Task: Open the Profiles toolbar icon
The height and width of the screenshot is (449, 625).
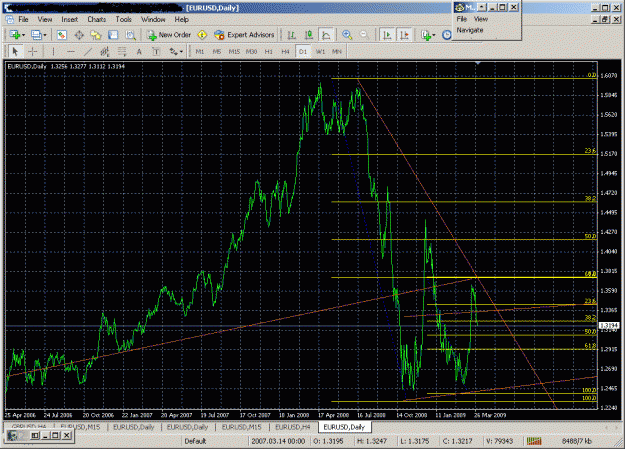Action: point(36,35)
